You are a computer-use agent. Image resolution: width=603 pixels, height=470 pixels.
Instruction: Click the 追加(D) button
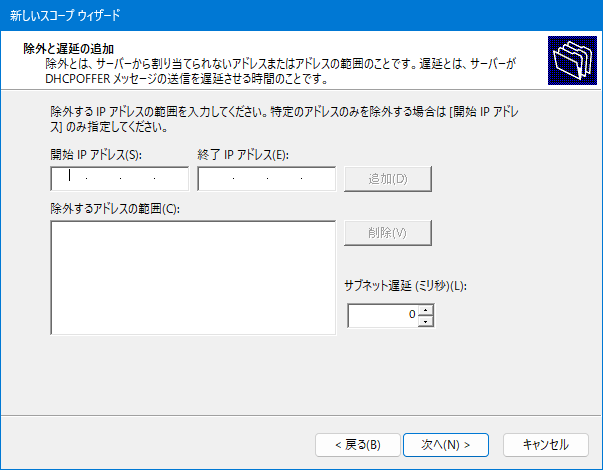tap(388, 179)
